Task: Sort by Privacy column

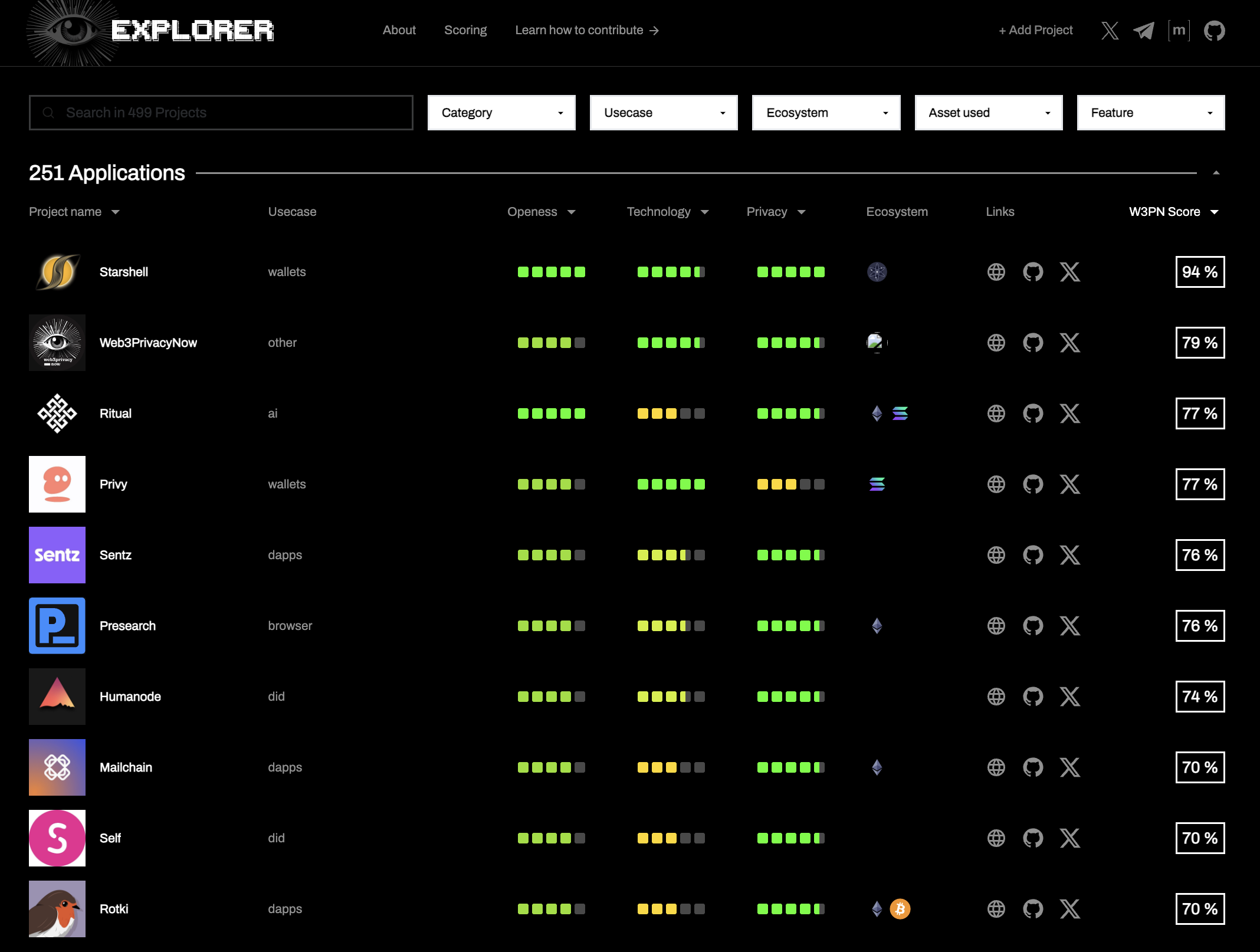Action: click(776, 212)
